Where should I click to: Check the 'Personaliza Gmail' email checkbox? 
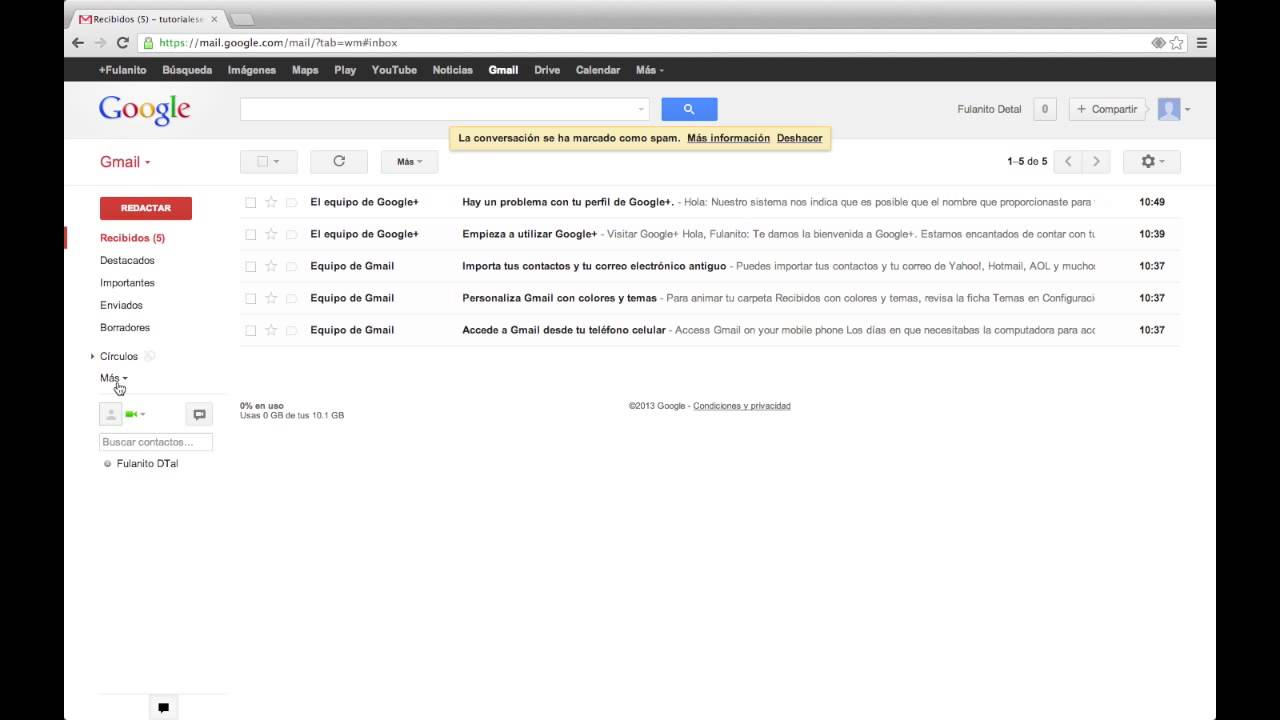(x=250, y=298)
